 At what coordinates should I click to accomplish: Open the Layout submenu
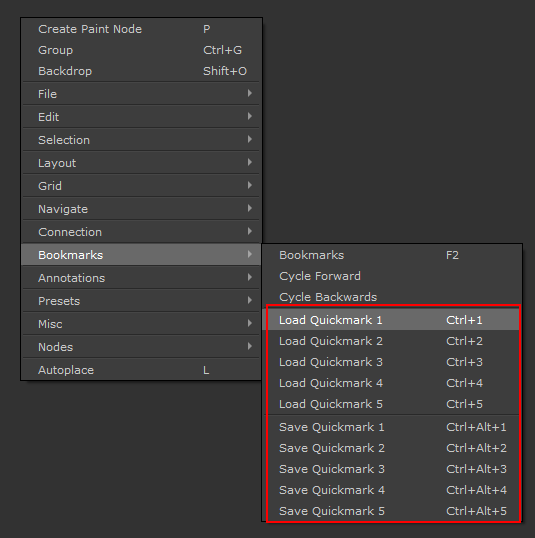tap(141, 163)
